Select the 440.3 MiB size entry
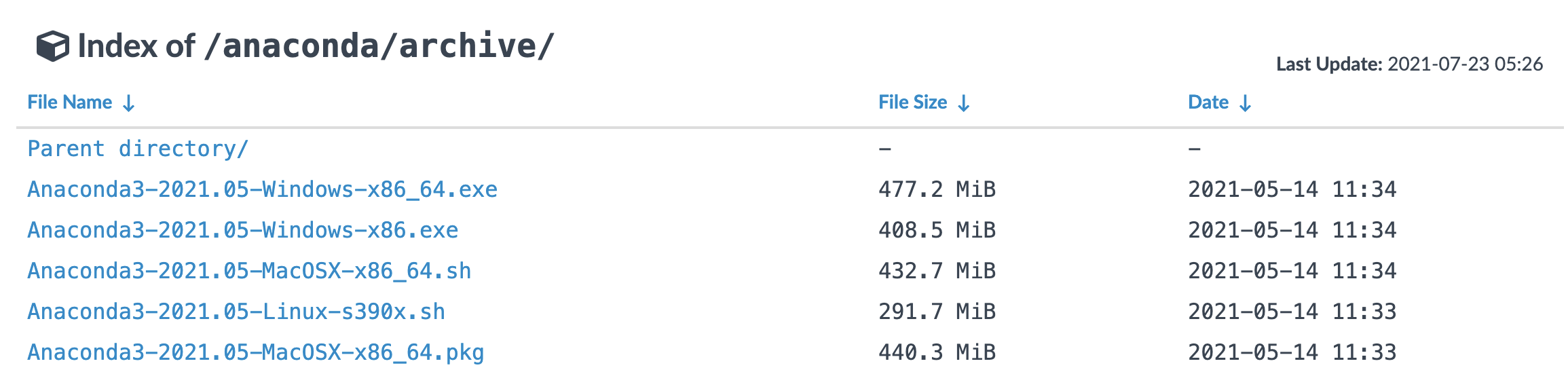Screen dimensions: 1568x372 937,352
